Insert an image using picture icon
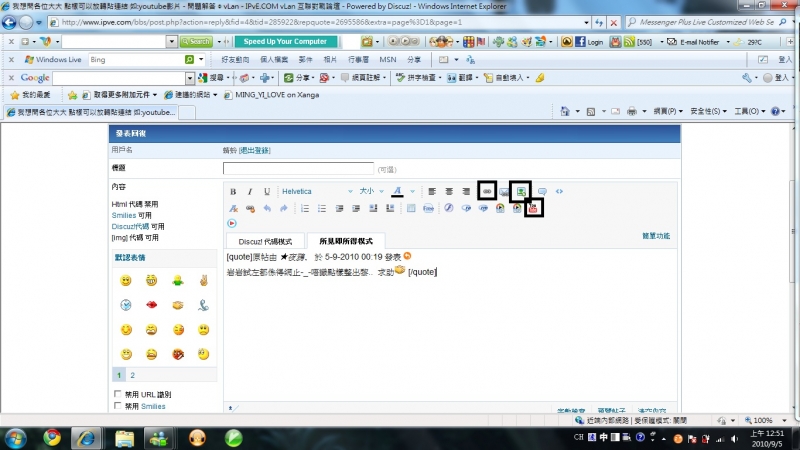Viewport: 800px width, 450px height. [521, 191]
